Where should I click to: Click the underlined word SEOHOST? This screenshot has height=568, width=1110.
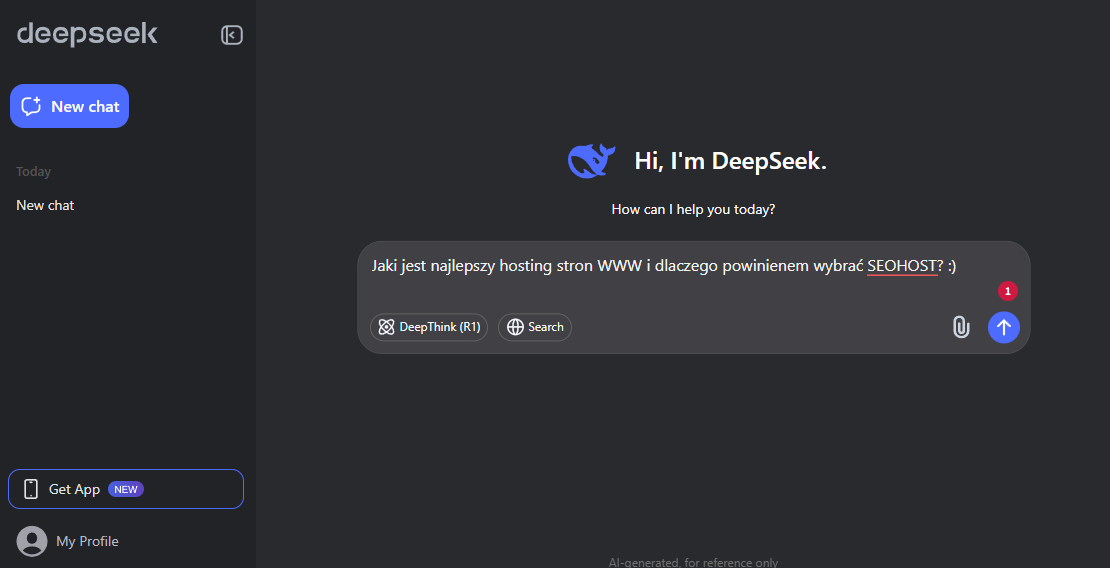click(903, 266)
